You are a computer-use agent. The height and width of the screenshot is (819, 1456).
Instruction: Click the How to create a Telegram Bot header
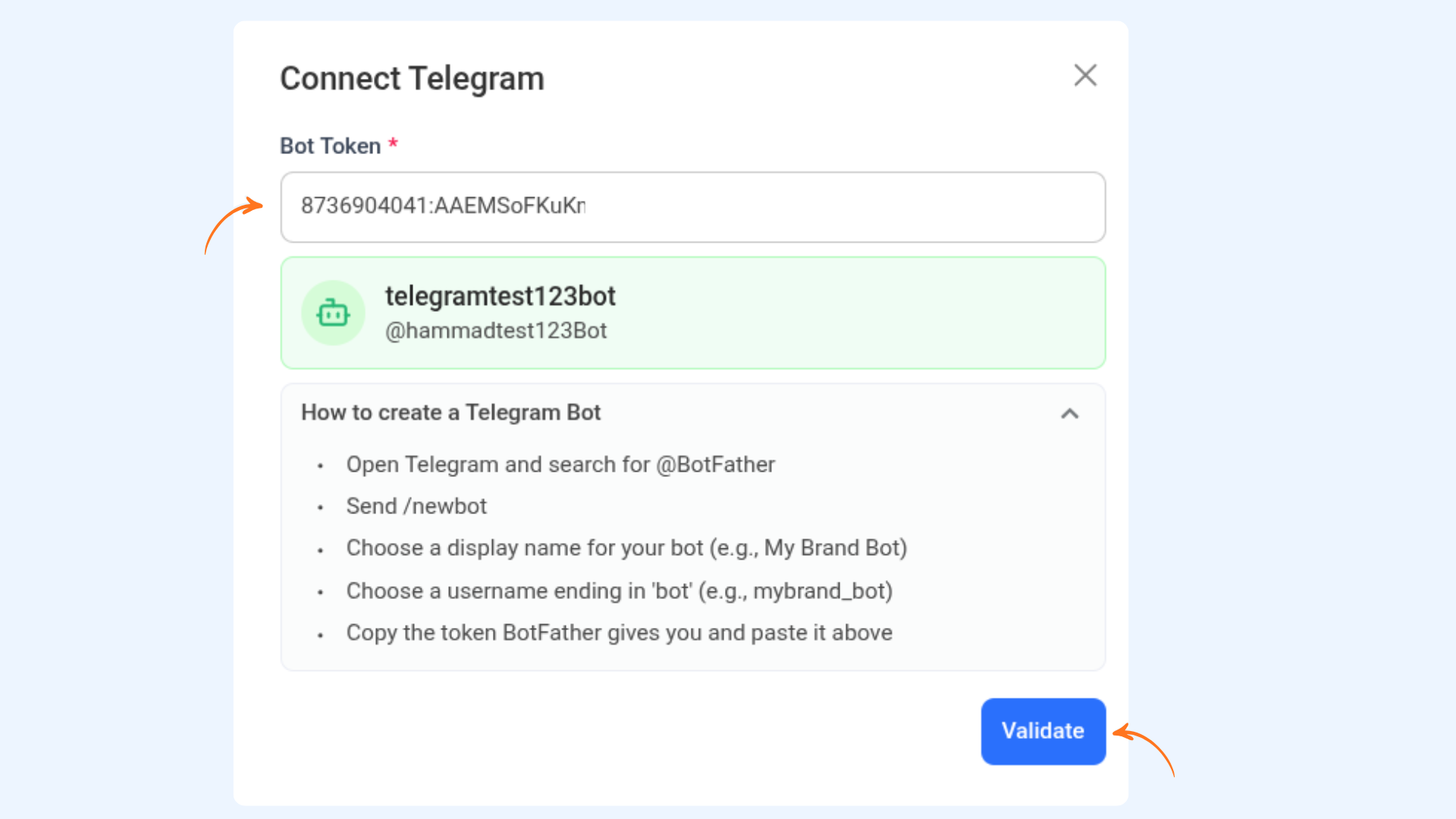(450, 413)
